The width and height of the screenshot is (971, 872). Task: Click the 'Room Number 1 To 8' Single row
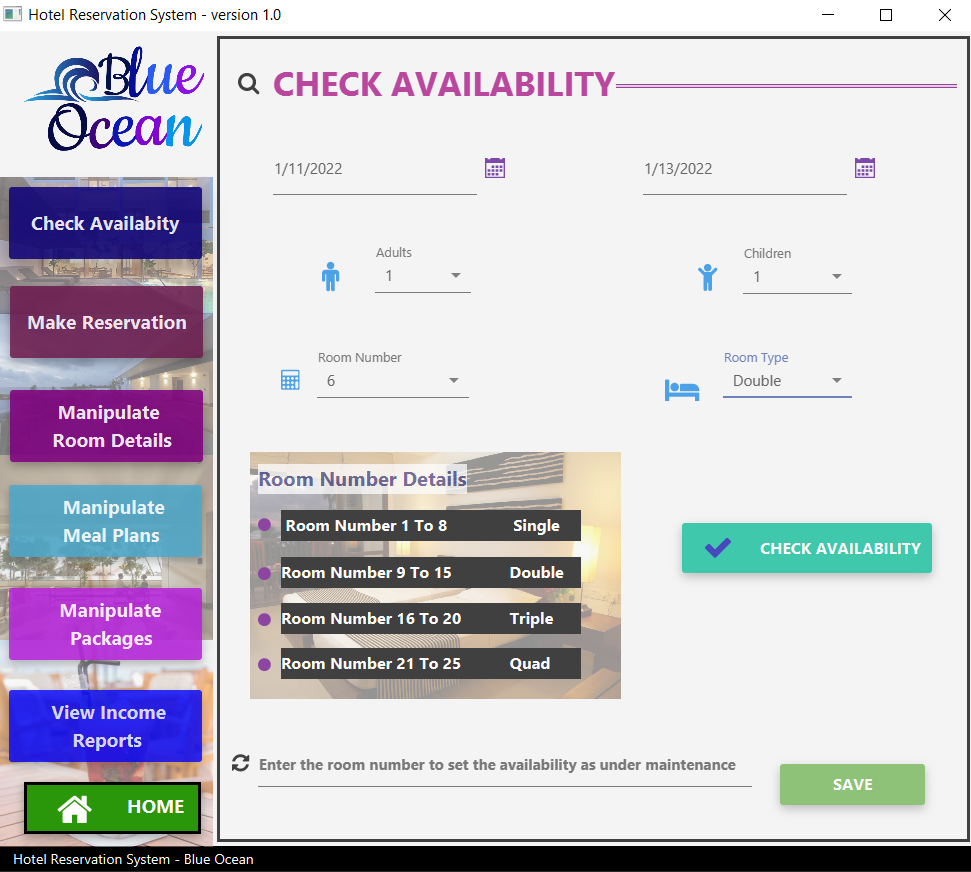[430, 525]
